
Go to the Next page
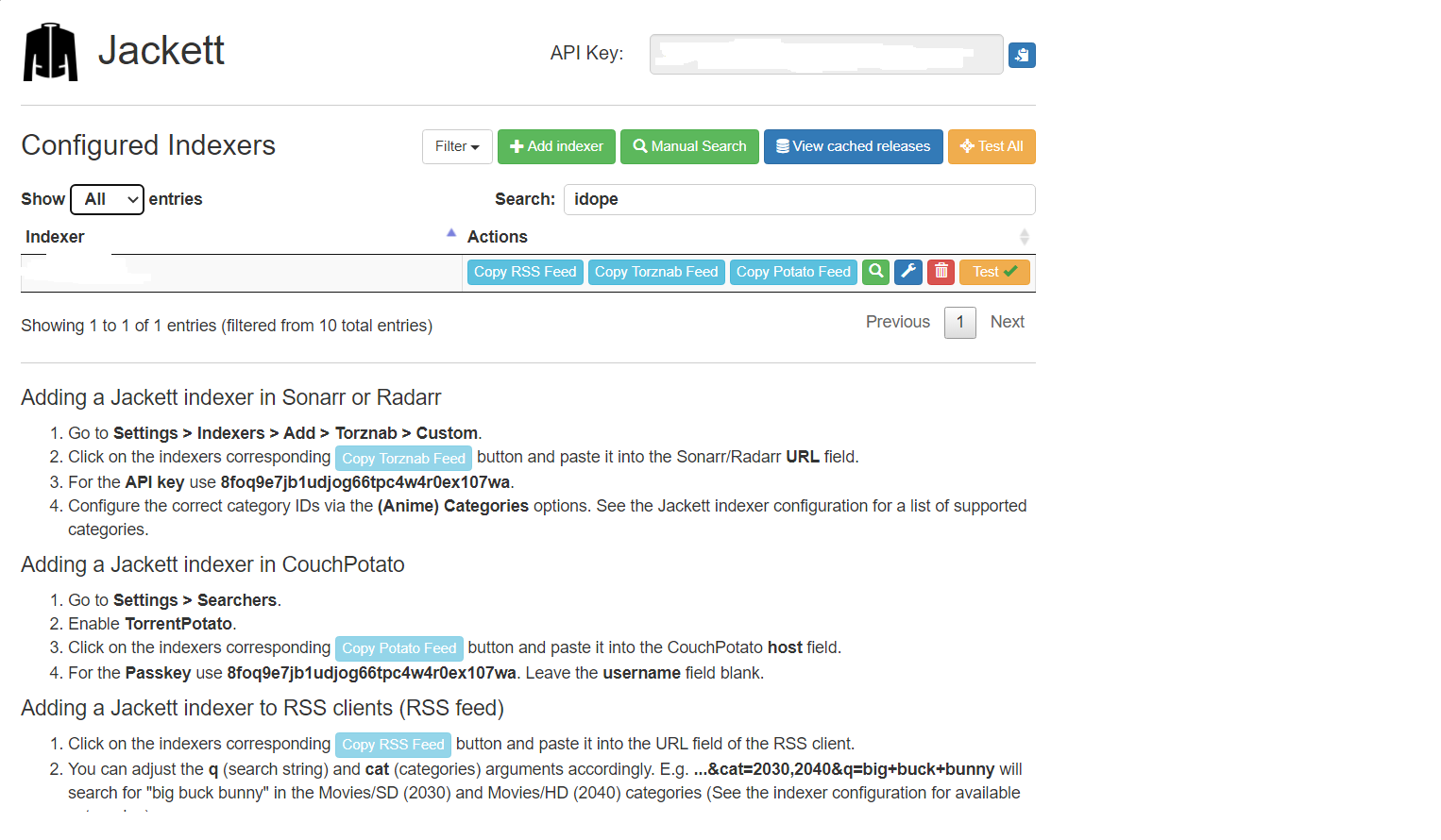click(1007, 322)
